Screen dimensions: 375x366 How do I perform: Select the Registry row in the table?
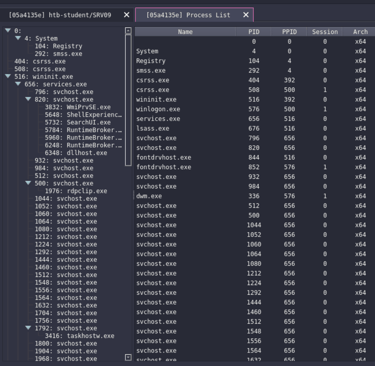255,61
